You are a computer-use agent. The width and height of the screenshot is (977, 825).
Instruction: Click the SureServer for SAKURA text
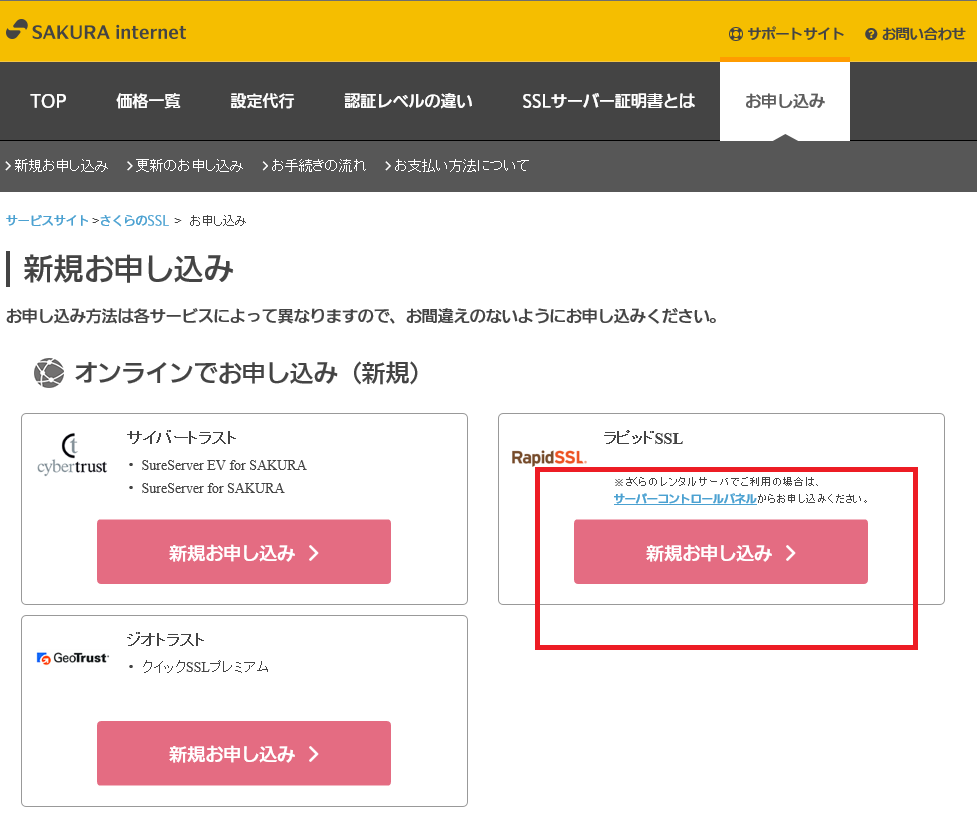pos(212,489)
